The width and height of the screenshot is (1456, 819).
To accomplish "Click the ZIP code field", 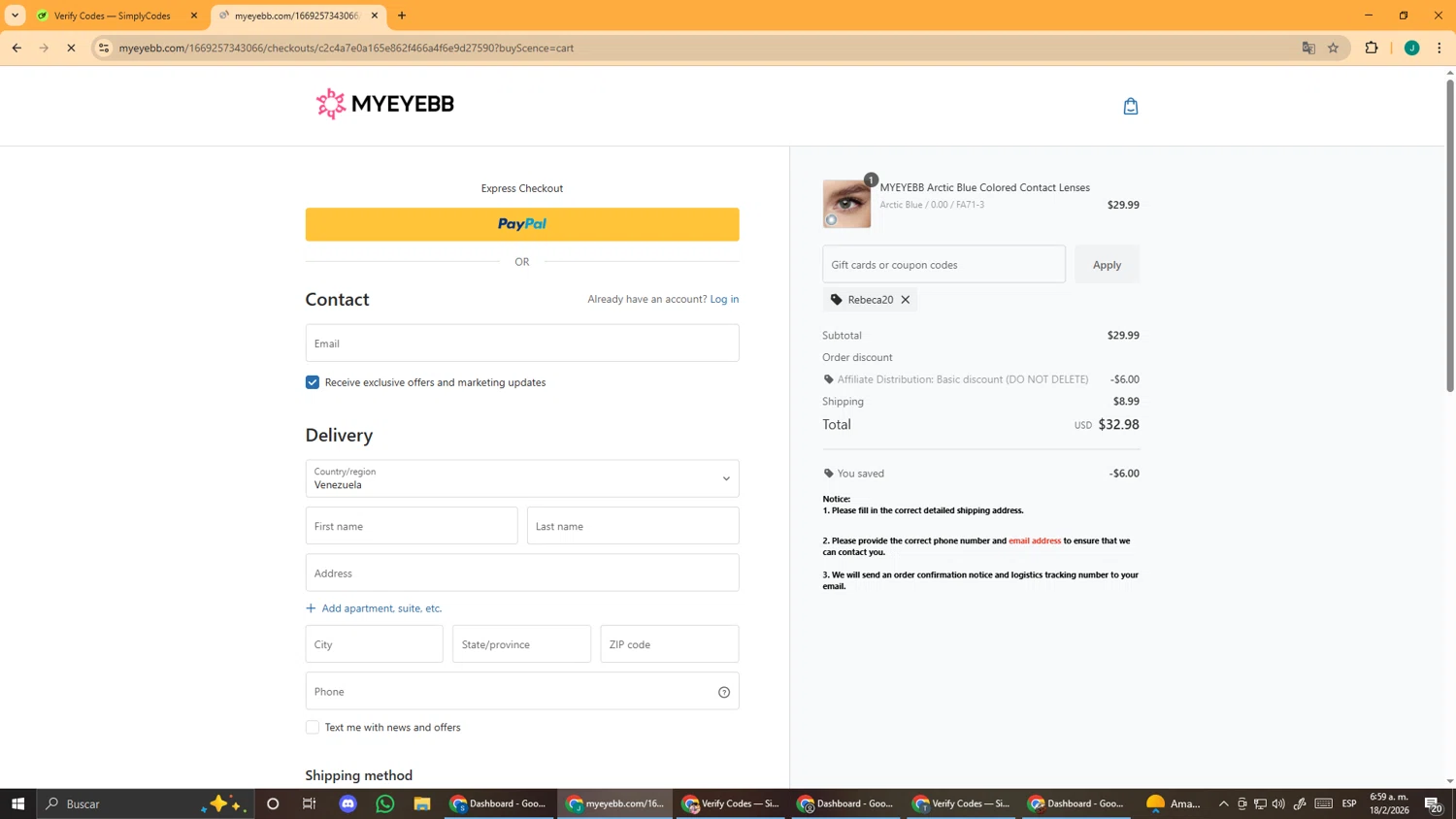I will click(x=670, y=644).
